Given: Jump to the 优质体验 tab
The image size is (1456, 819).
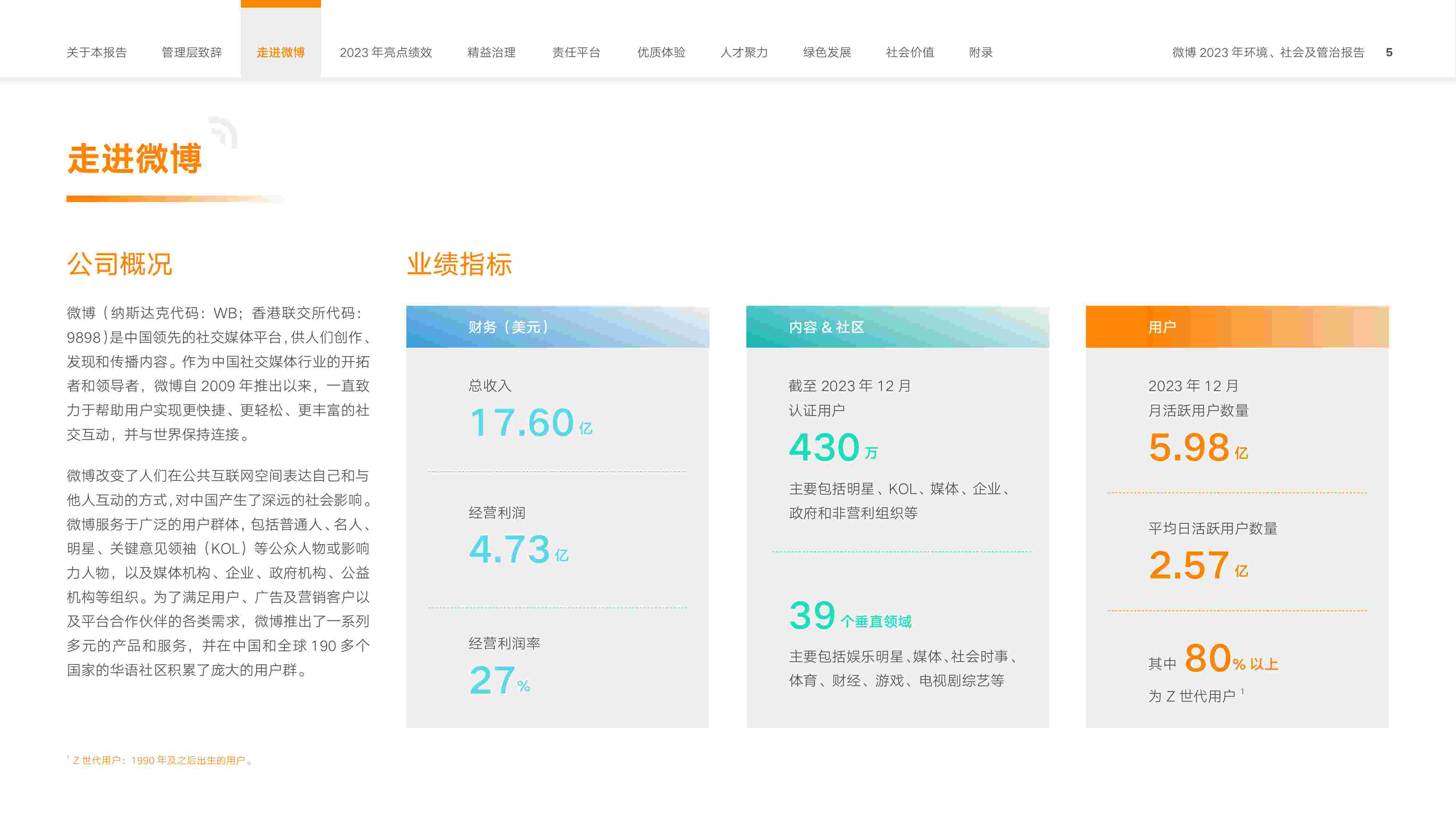Looking at the screenshot, I should (x=661, y=52).
